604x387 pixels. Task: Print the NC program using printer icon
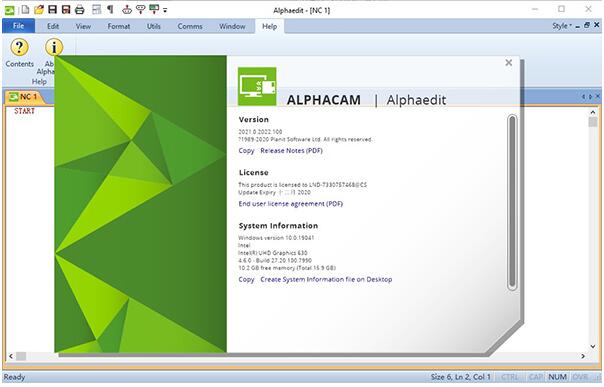pos(80,10)
